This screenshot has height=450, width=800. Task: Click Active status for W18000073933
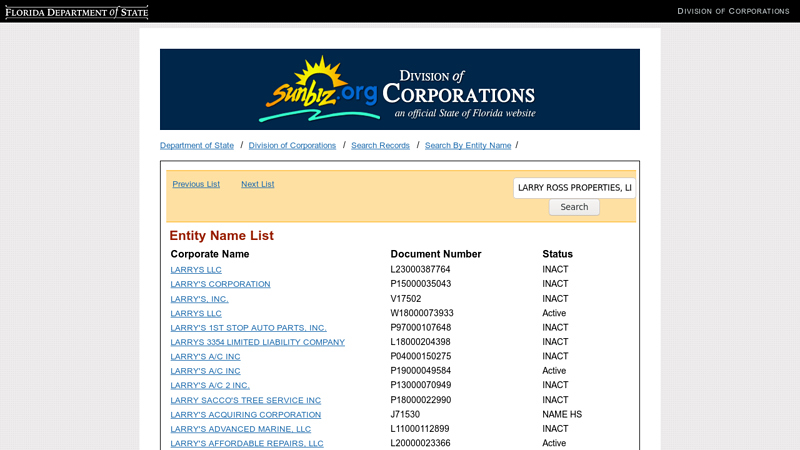coord(554,313)
